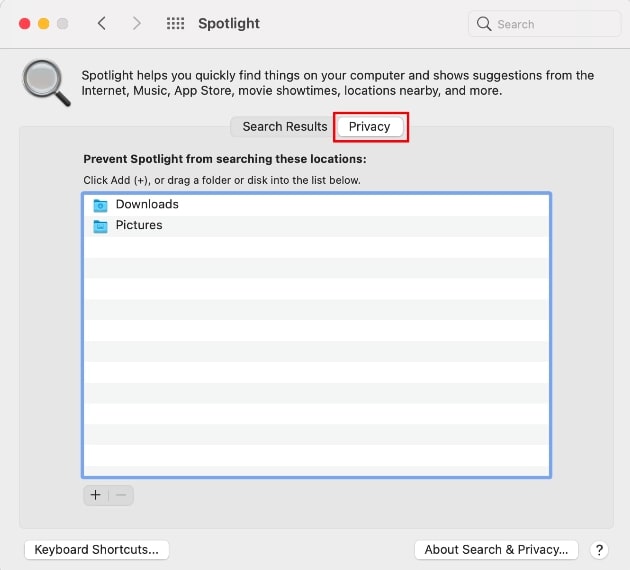The image size is (630, 570).
Task: Click the back navigation arrow
Action: [102, 23]
